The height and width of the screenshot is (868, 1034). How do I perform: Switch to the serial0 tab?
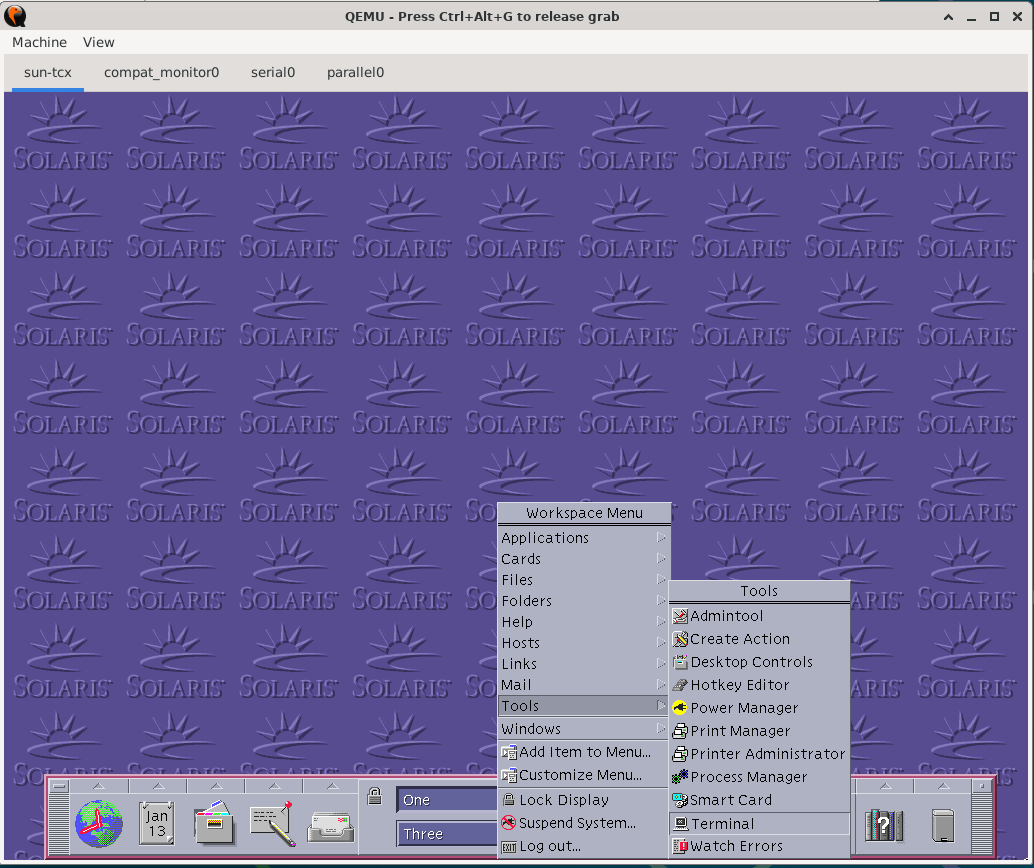273,72
